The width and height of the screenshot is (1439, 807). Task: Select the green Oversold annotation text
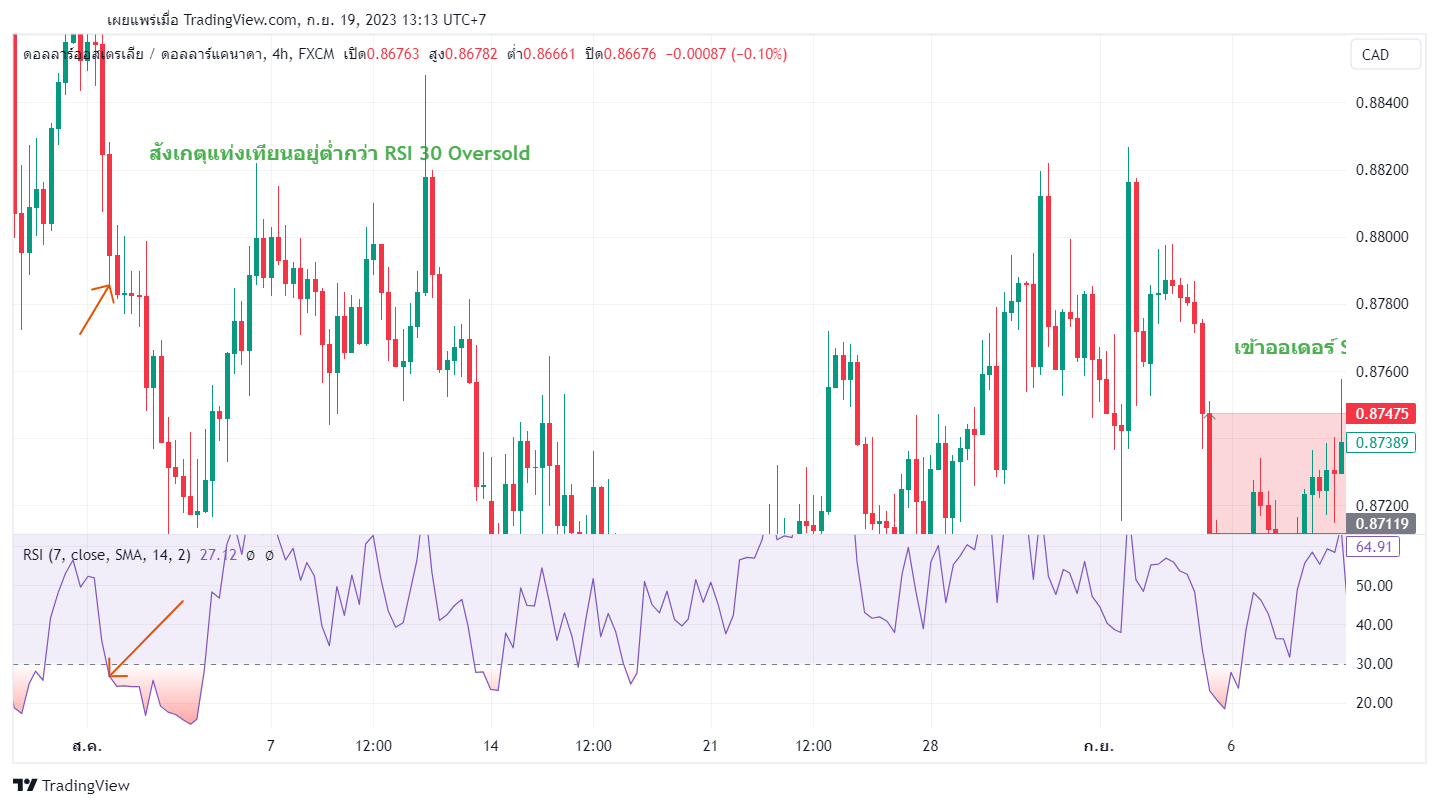click(339, 153)
